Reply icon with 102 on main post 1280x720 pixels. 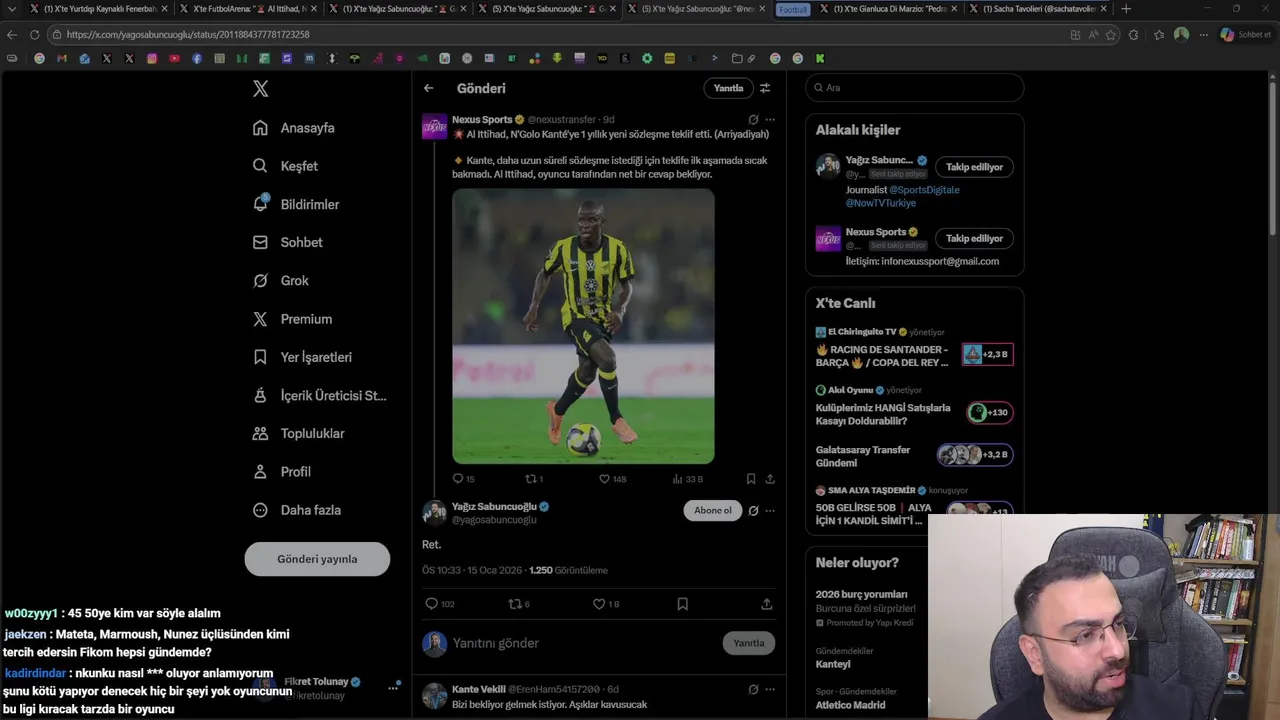tap(440, 604)
